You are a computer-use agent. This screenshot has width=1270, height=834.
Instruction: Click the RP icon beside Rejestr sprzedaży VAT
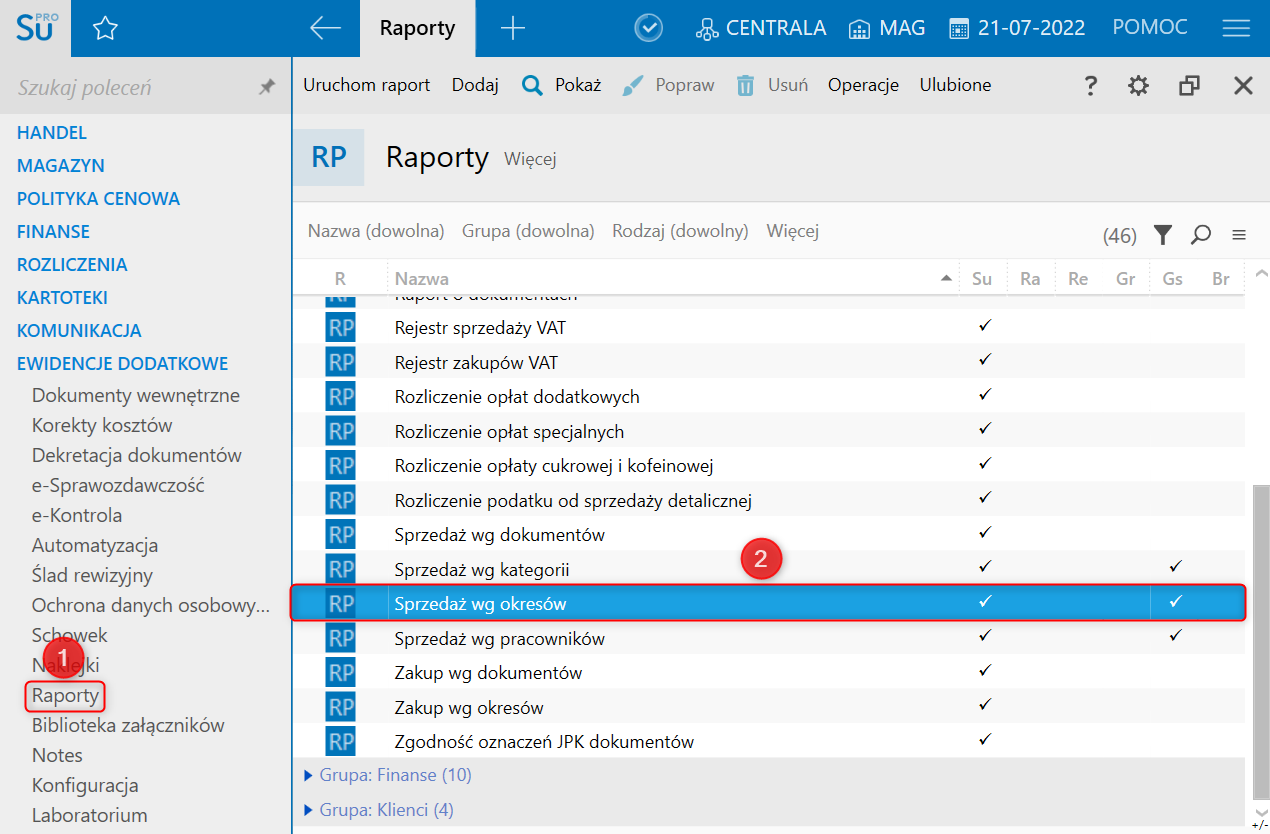pos(341,328)
